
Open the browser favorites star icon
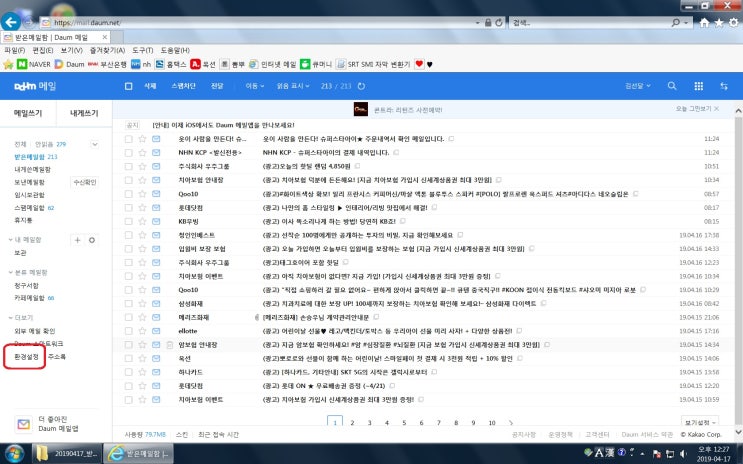coord(719,22)
